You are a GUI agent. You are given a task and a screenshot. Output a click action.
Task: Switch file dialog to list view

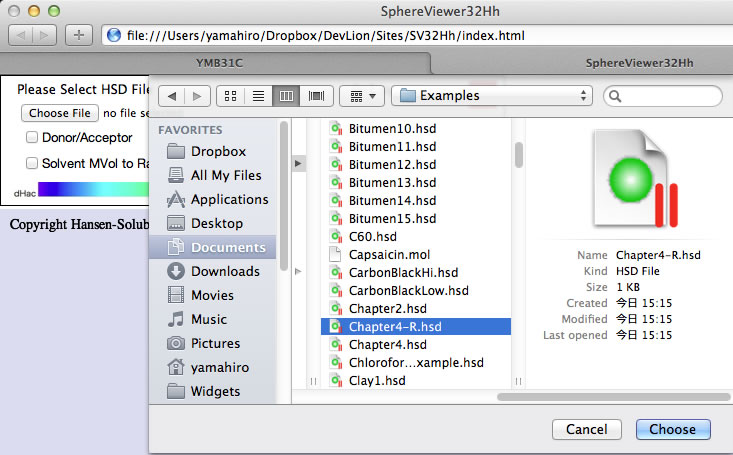pyautogui.click(x=258, y=96)
